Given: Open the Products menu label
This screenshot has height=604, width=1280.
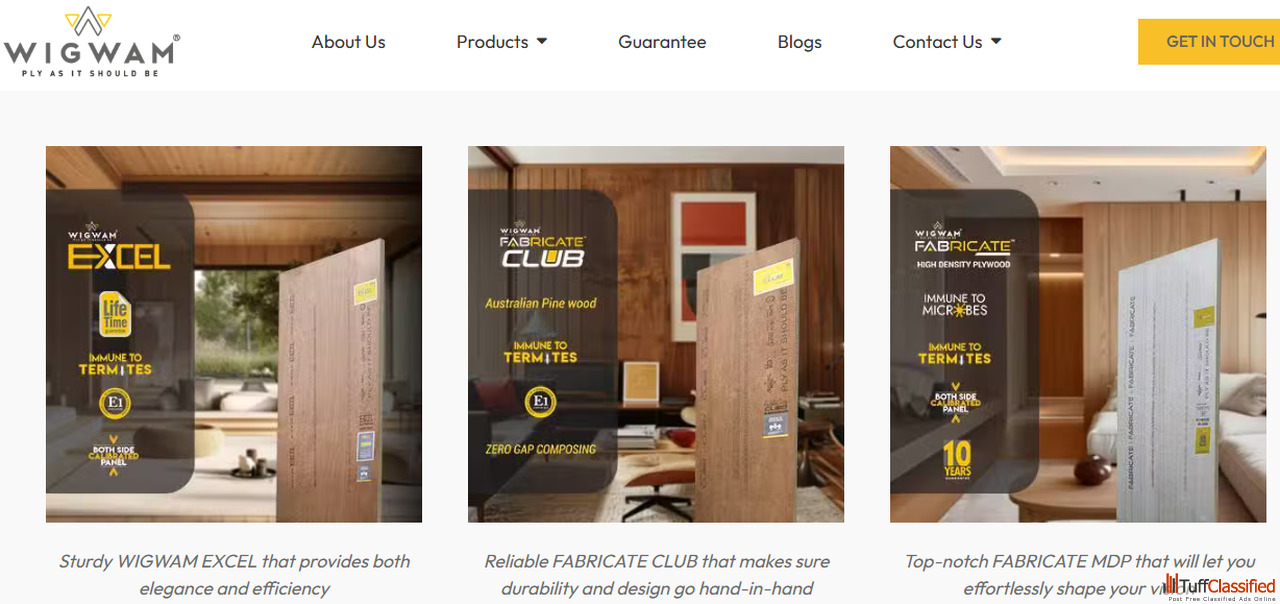Looking at the screenshot, I should tap(492, 42).
